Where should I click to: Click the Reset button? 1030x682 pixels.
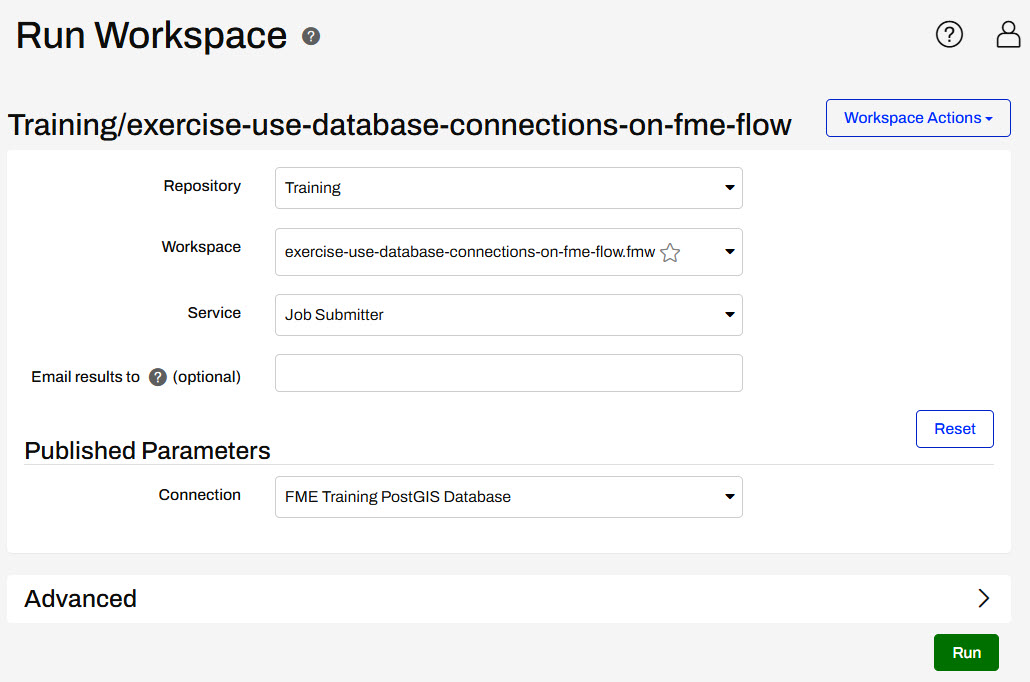(954, 429)
